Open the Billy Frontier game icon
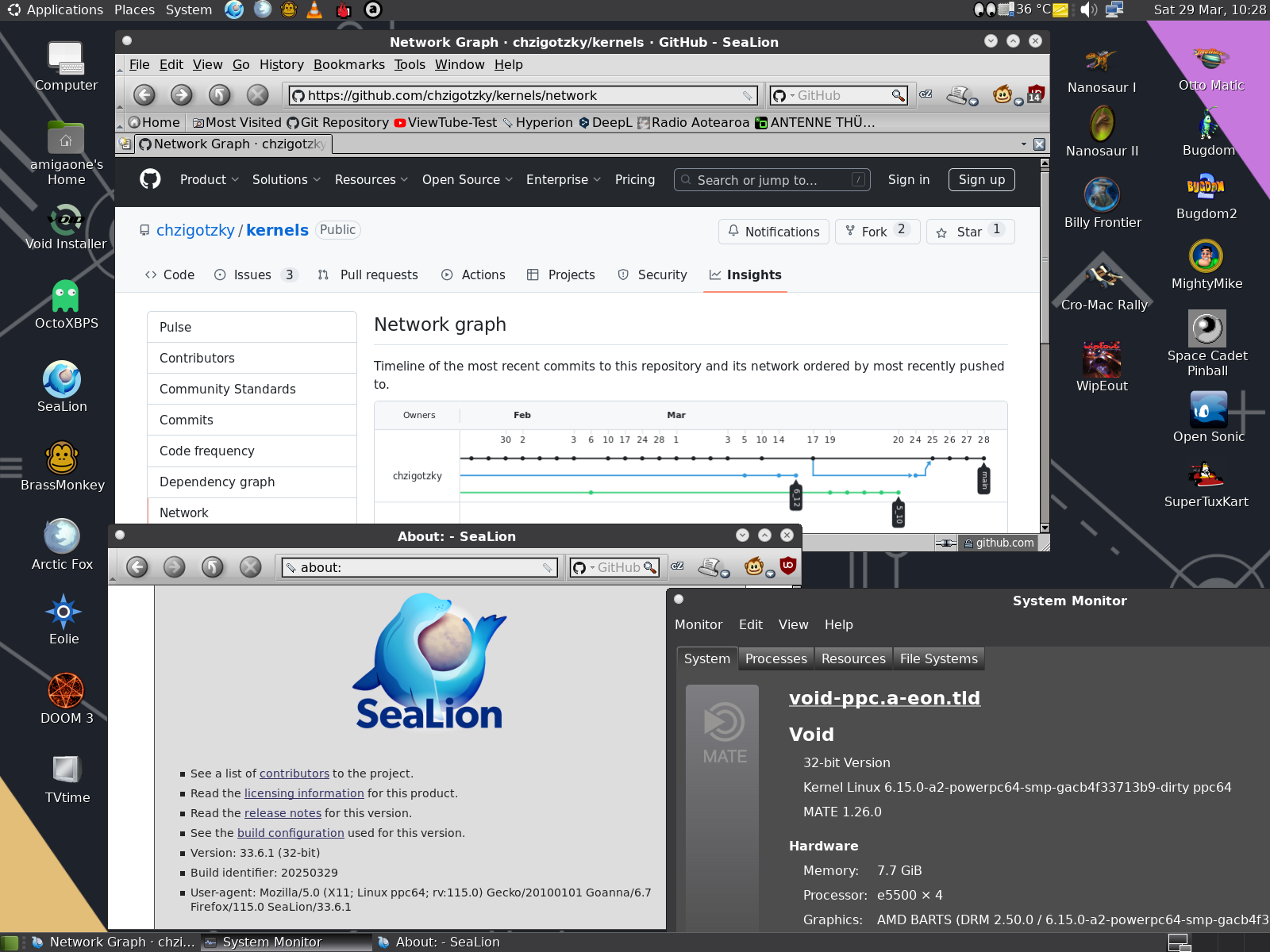Image resolution: width=1270 pixels, height=952 pixels. (x=1103, y=203)
